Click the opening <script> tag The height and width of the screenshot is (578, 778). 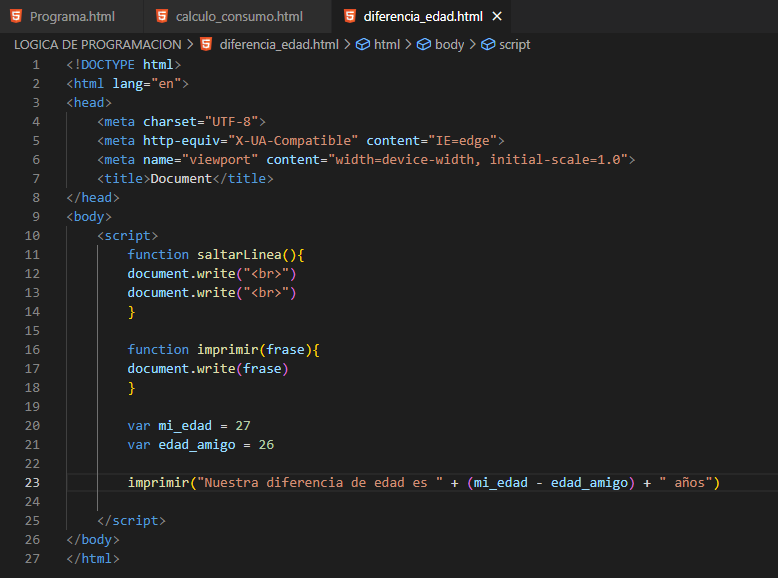click(128, 236)
